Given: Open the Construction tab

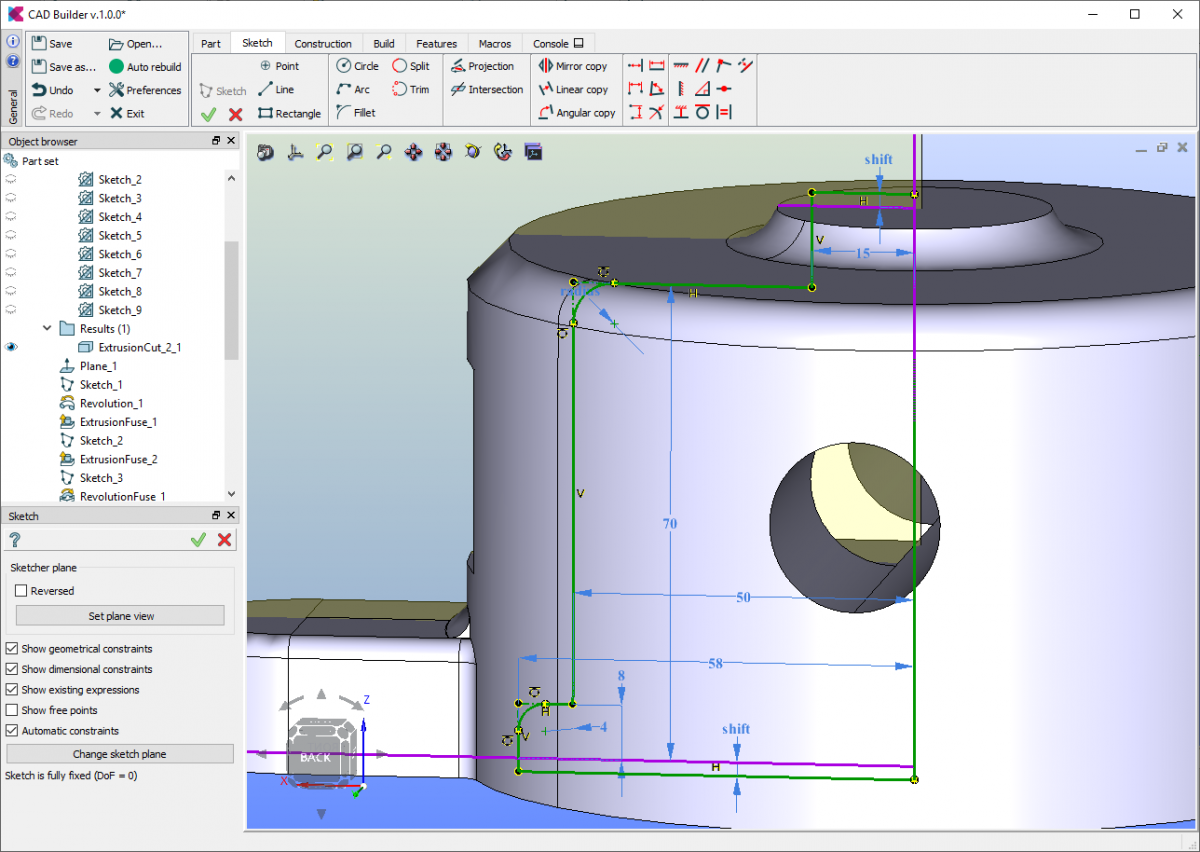Looking at the screenshot, I should click(323, 44).
